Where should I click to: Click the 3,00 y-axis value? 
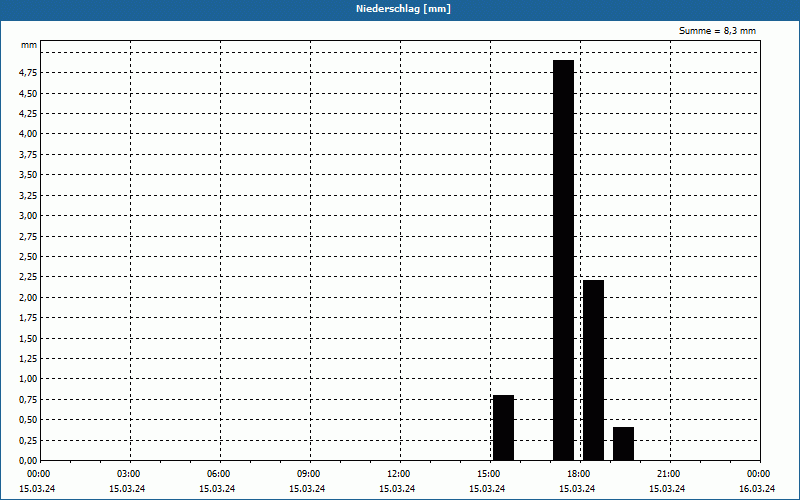coord(28,215)
